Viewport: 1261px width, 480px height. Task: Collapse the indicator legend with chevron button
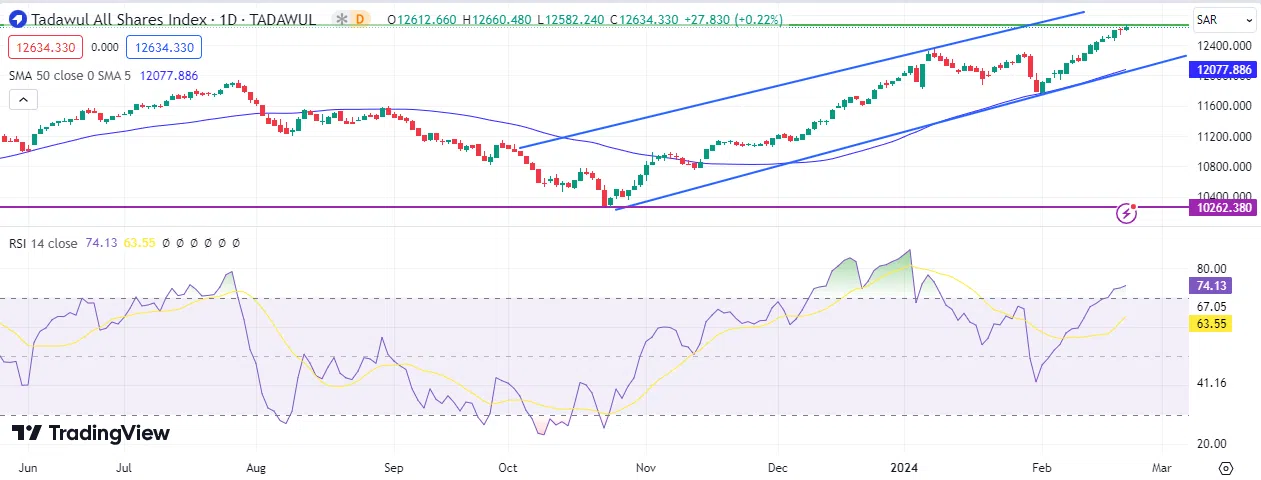point(22,99)
